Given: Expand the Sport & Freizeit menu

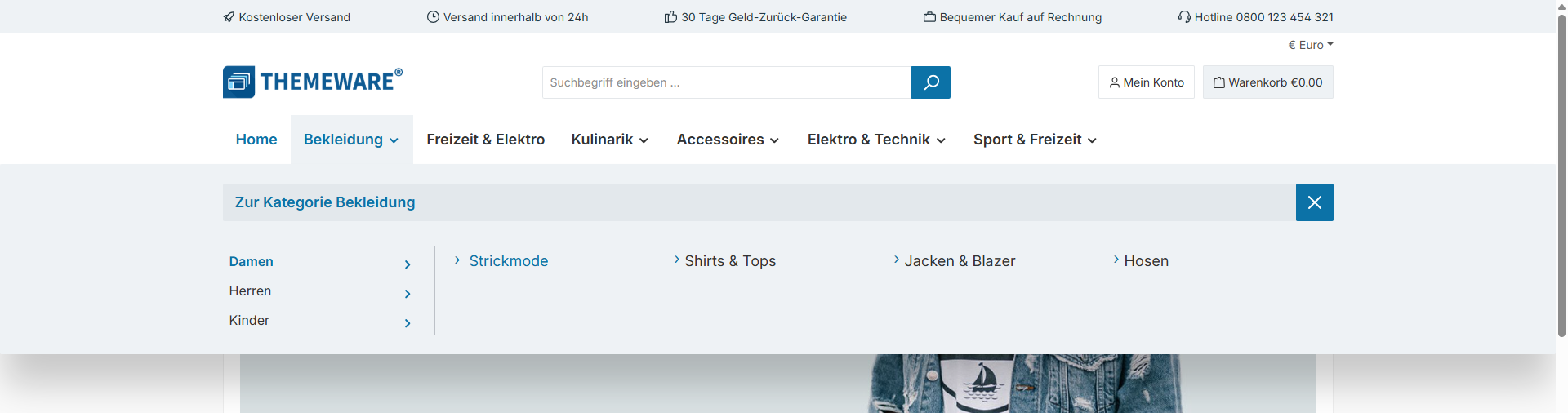Looking at the screenshot, I should [x=1035, y=140].
